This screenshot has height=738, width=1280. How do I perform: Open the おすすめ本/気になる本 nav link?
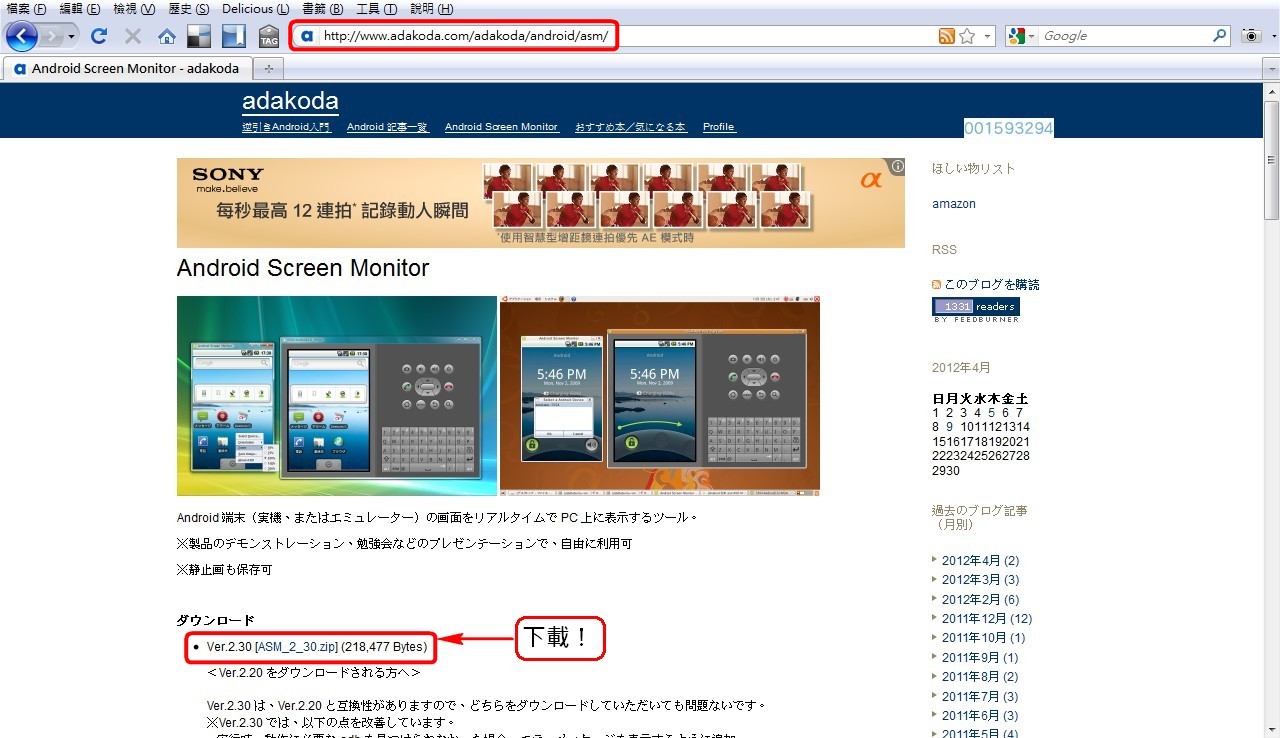[x=630, y=127]
